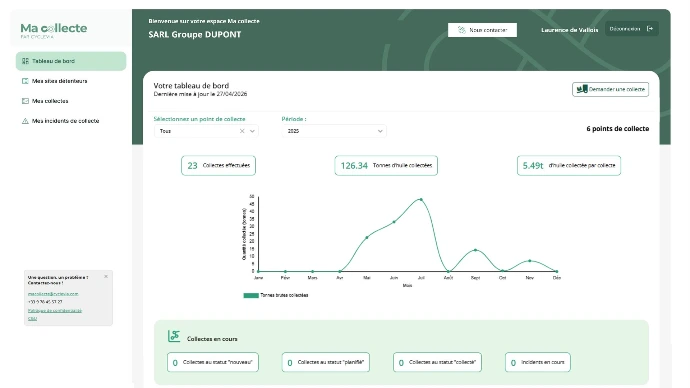Screen dimensions: 690x388
Task: Open Mes collectes menu item
Action: (x=50, y=101)
